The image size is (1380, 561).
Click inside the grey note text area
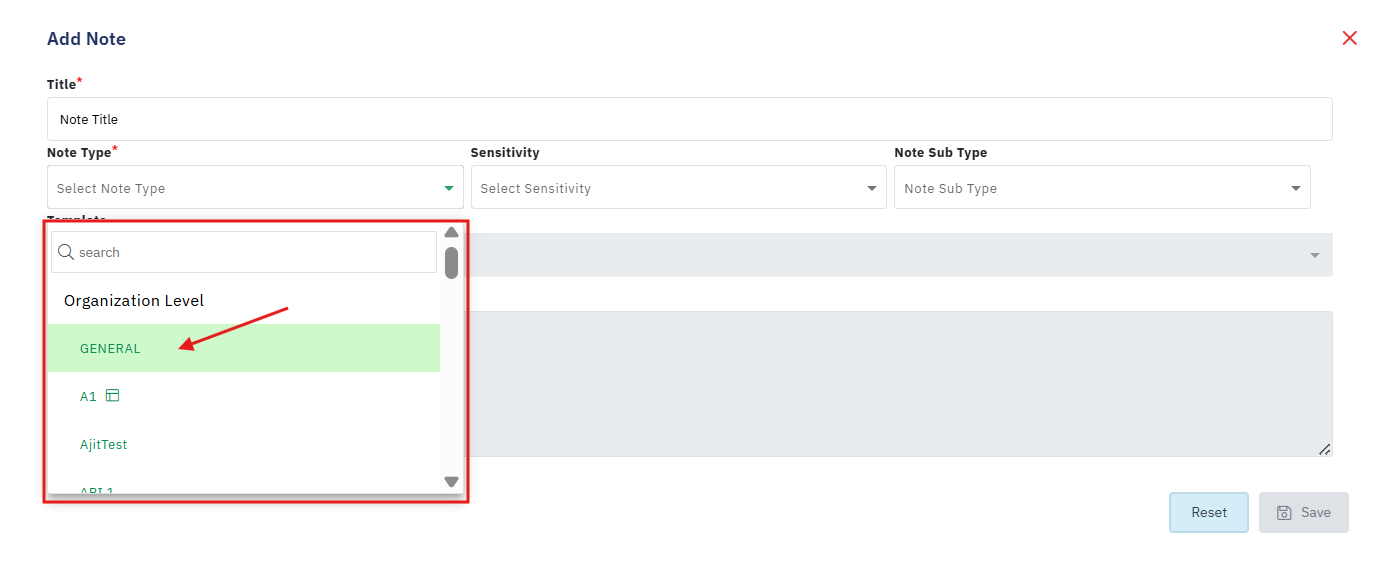(x=900, y=384)
